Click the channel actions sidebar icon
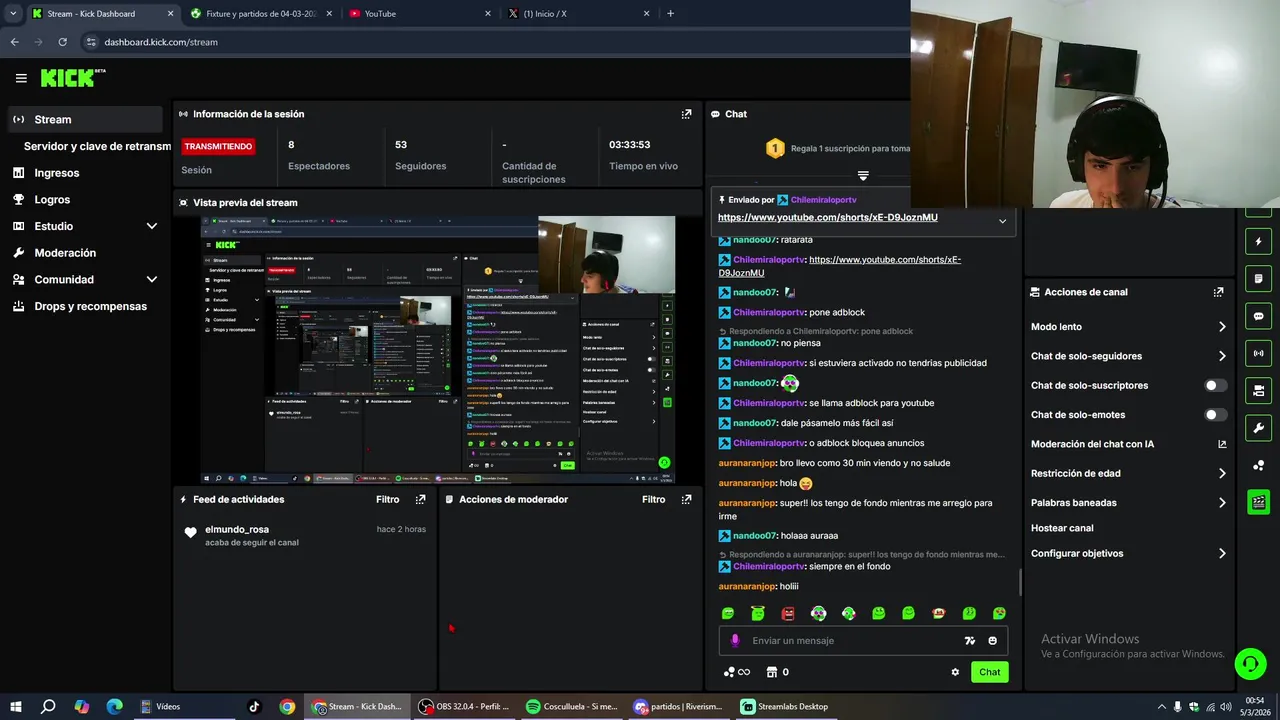This screenshot has width=1280, height=720. pos(1258,390)
